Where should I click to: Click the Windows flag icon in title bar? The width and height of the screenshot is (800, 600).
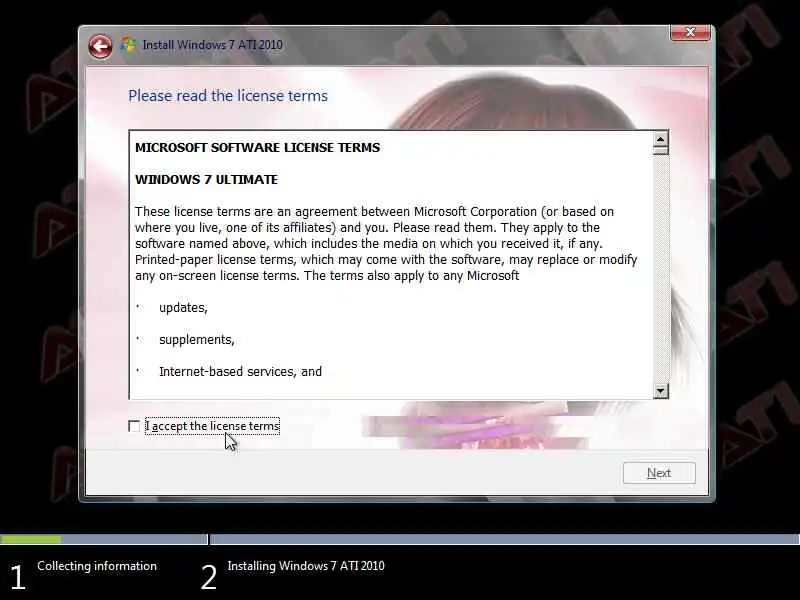point(128,45)
